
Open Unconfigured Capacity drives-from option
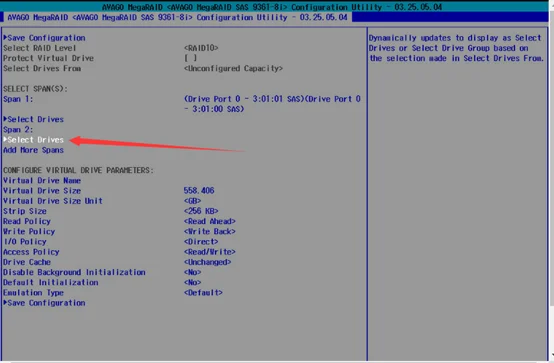coord(233,68)
